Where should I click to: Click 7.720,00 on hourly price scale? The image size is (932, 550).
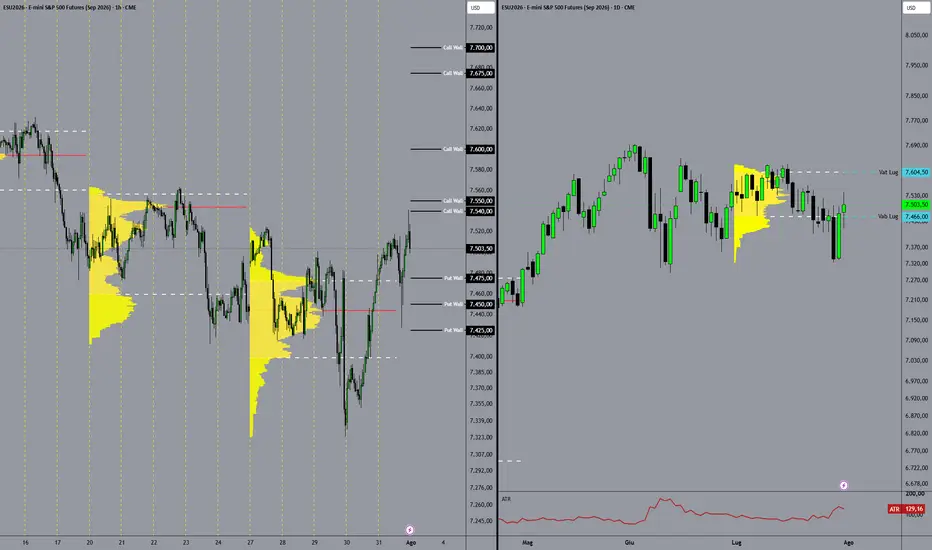[481, 27]
